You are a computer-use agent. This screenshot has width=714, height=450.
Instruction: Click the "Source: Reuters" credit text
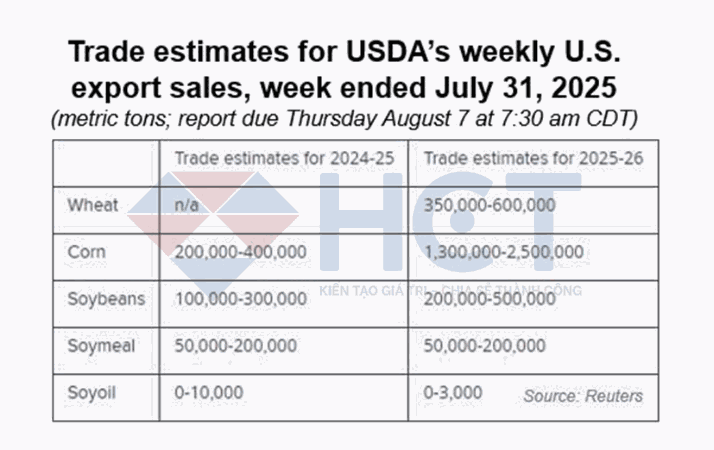(x=583, y=396)
